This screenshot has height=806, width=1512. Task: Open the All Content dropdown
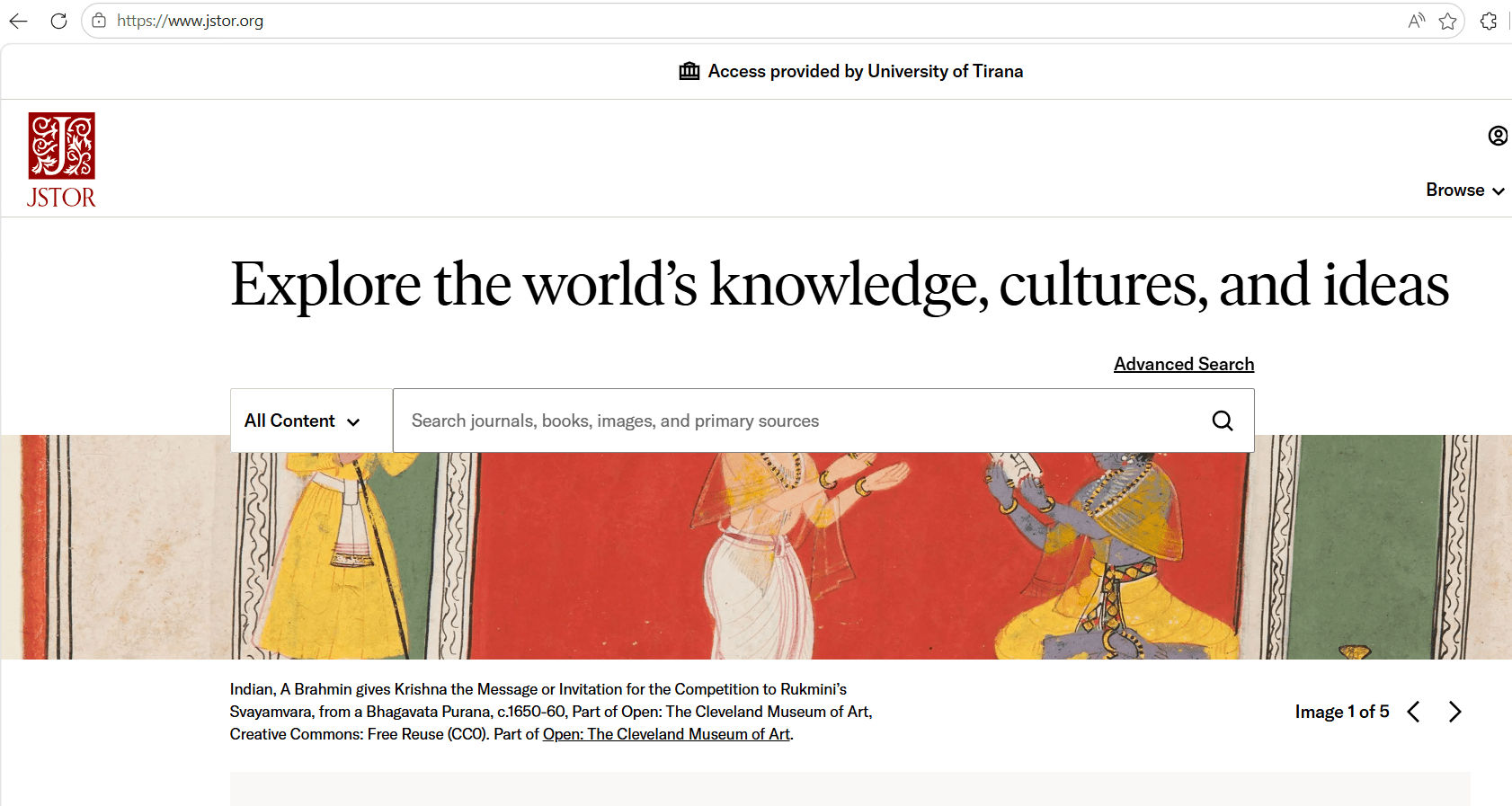point(311,421)
